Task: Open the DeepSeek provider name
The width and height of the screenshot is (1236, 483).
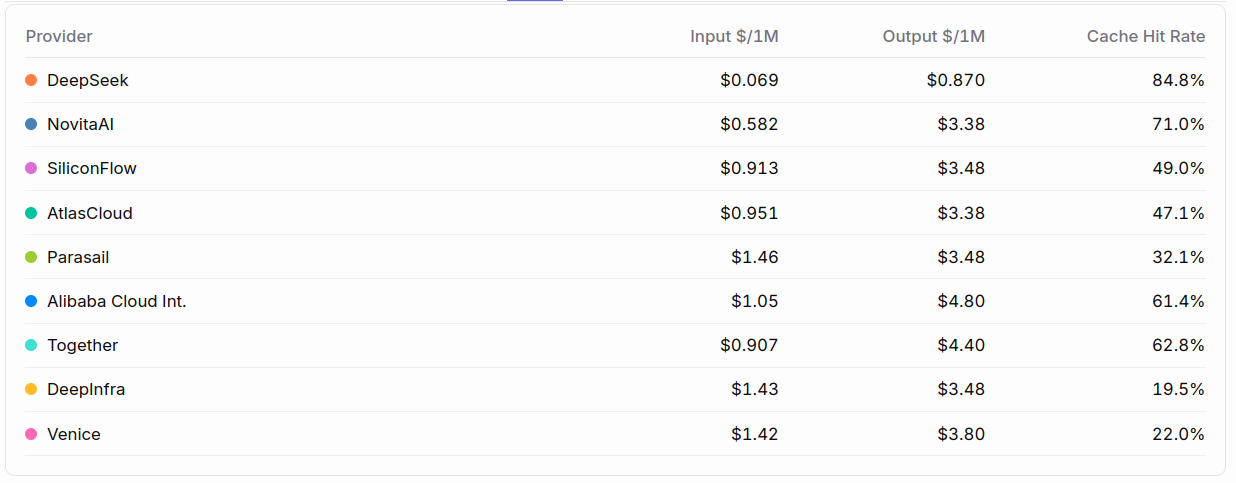Action: tap(88, 80)
